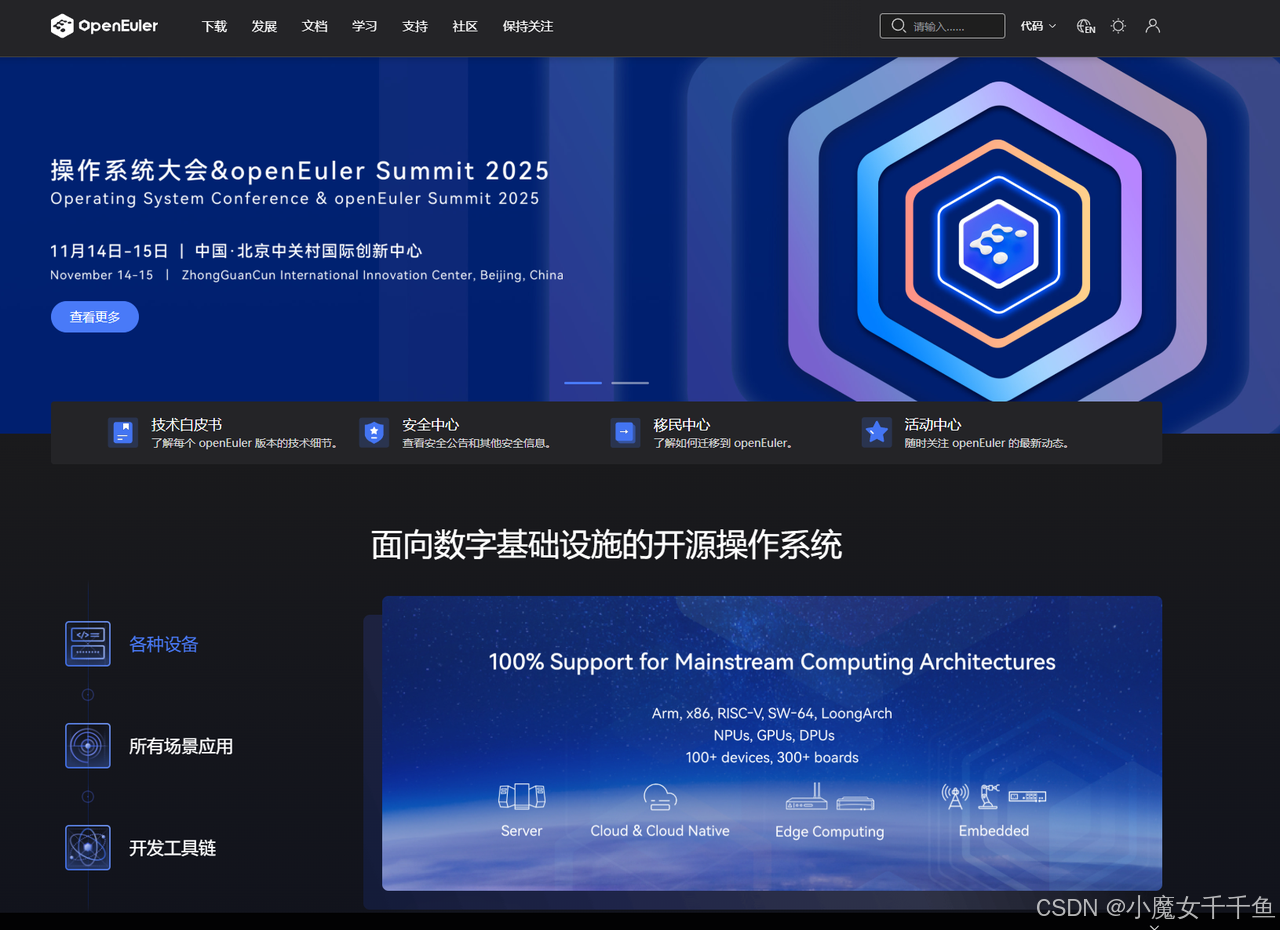Toggle the light/dark theme sun icon
Viewport: 1280px width, 930px height.
point(1118,25)
